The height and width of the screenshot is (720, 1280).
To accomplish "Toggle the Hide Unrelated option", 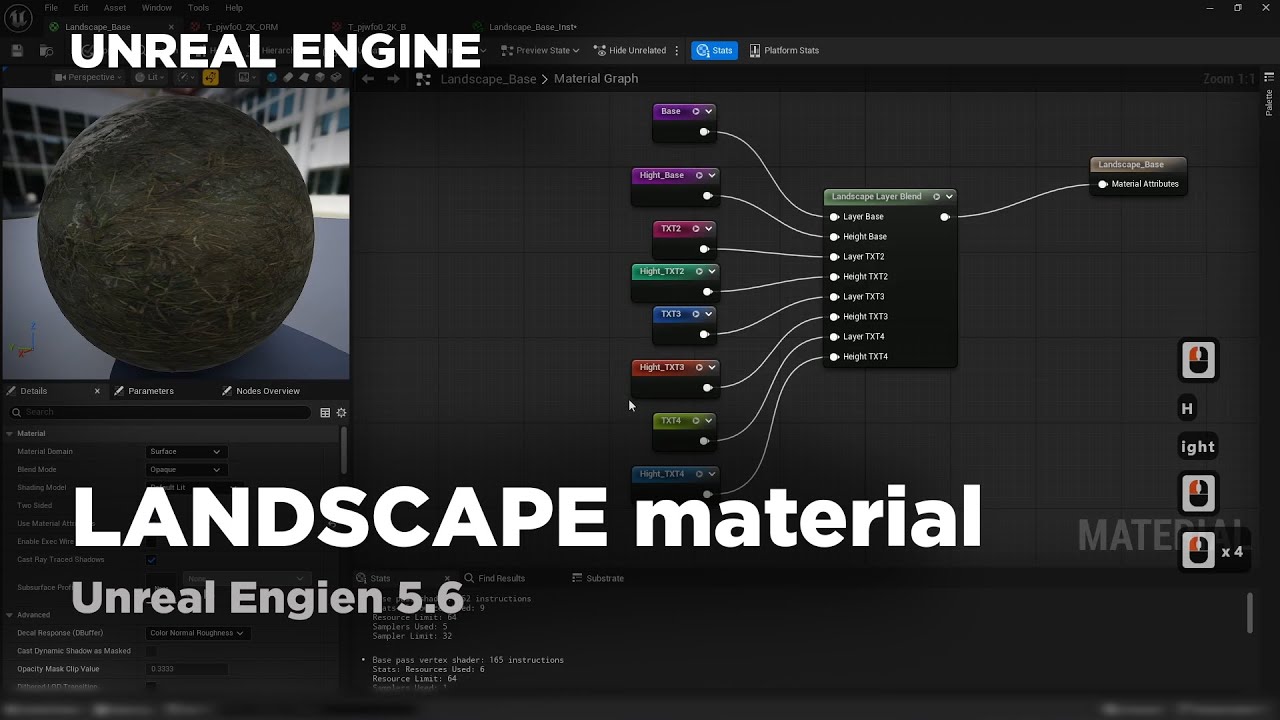I will pyautogui.click(x=630, y=50).
